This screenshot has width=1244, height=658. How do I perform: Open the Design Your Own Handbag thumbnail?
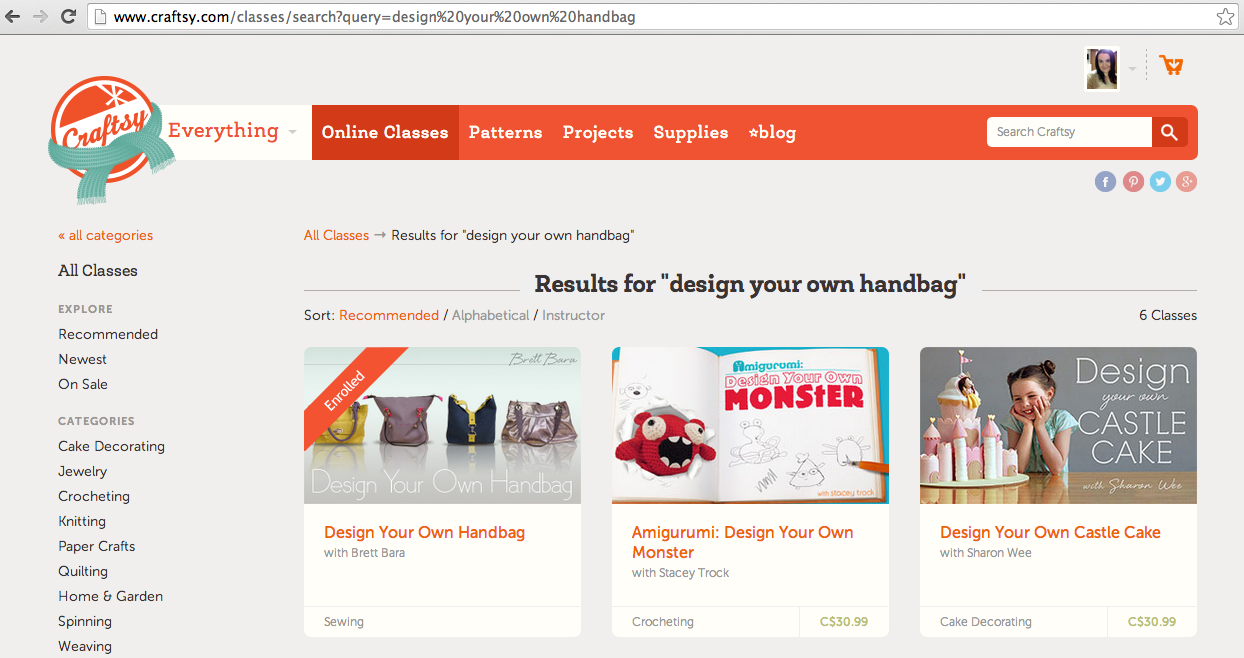click(442, 425)
